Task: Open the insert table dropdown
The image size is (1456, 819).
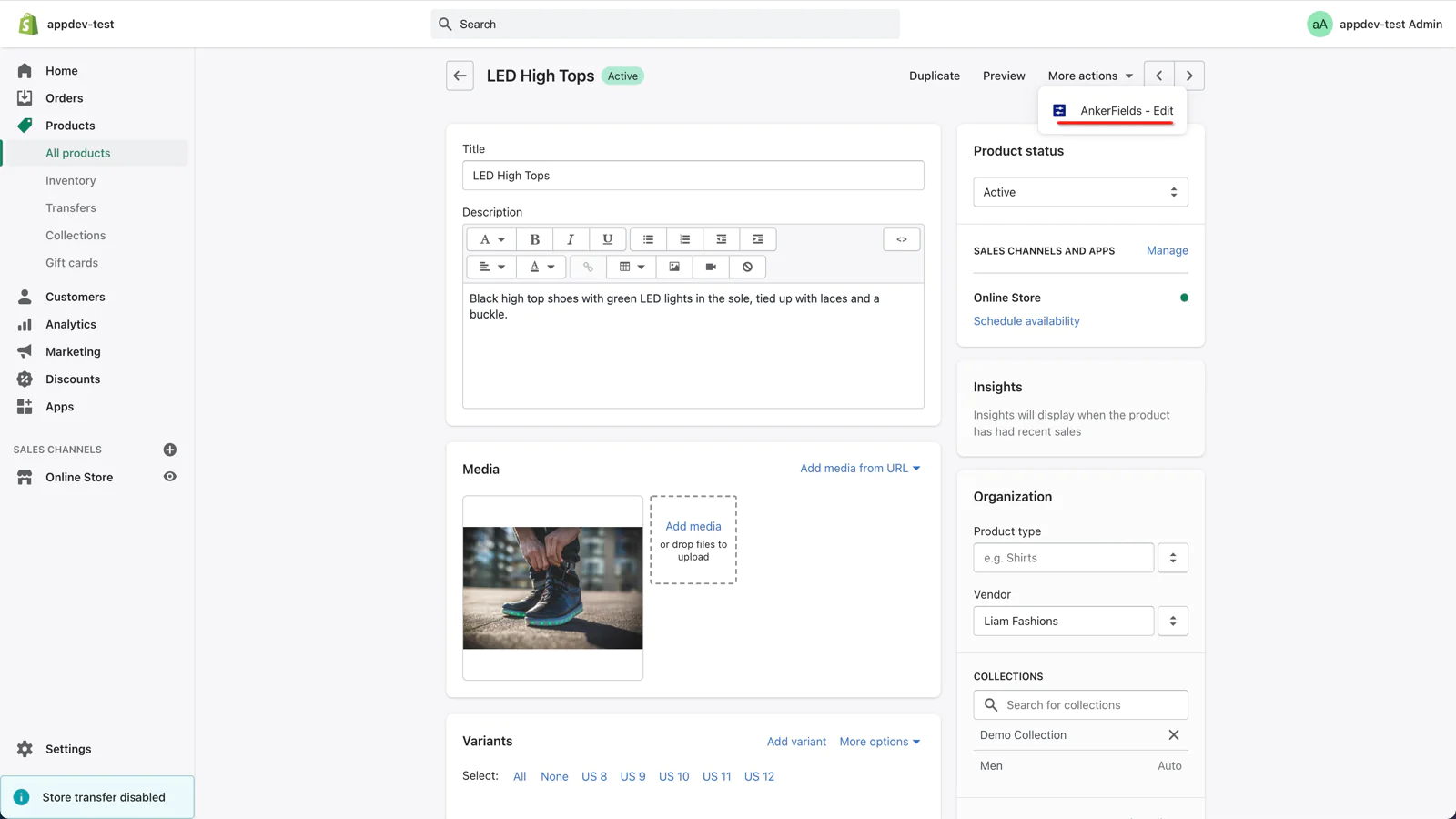Action: (632, 267)
